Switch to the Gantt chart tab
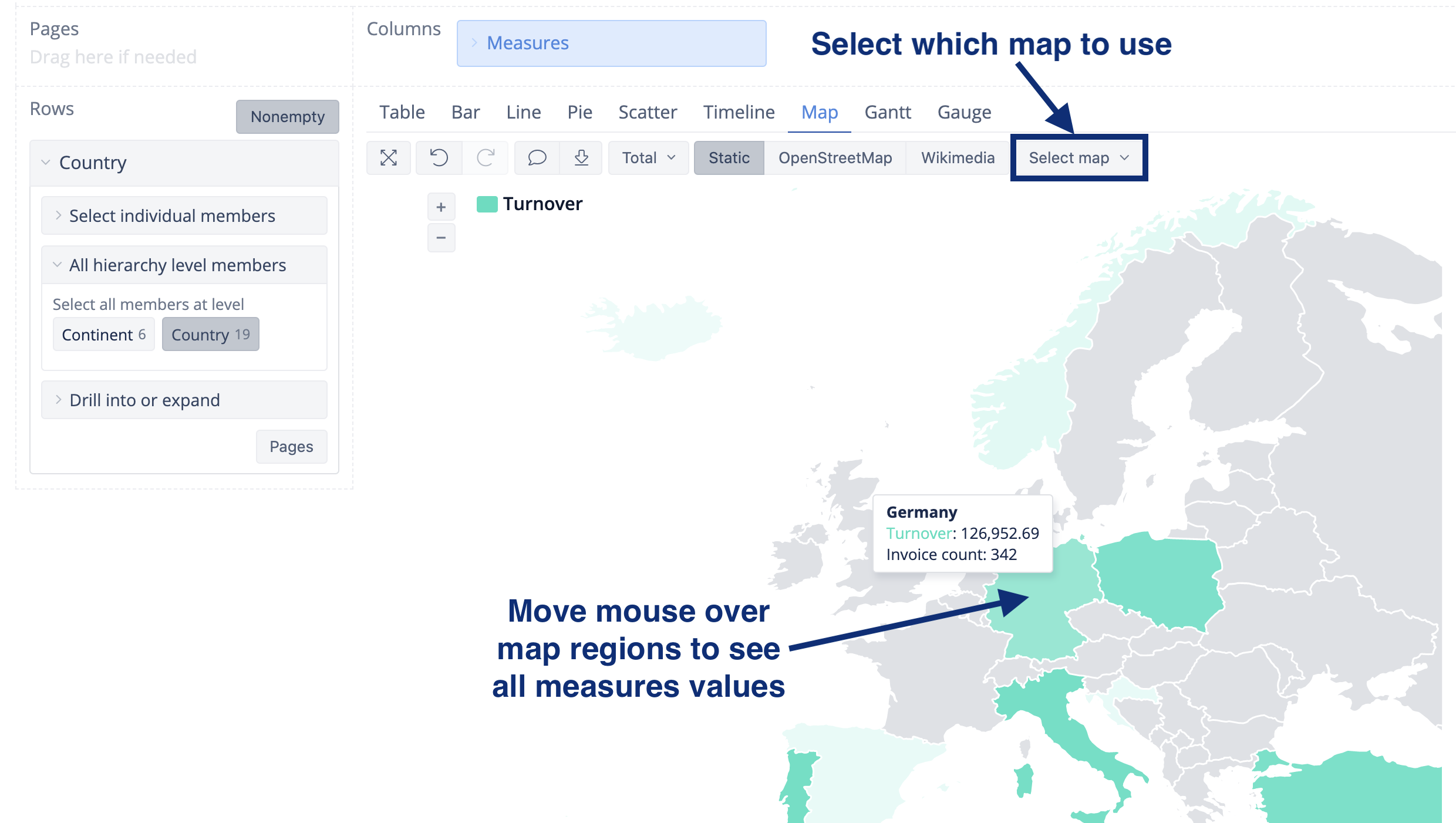This screenshot has width=1456, height=823. coord(887,112)
